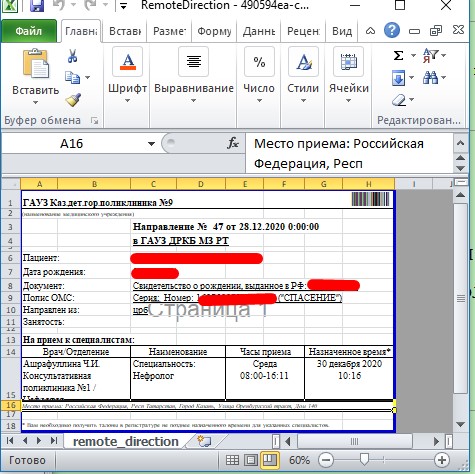Viewport: 475px width, 474px height.
Task: Open the Стили styles group
Action: (x=303, y=75)
